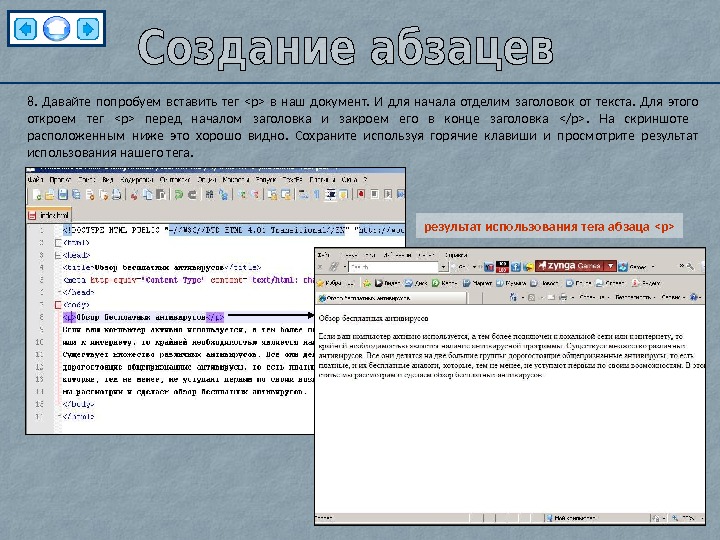This screenshot has width=720, height=540.
Task: Click the closing body tag line
Action: click(x=79, y=404)
